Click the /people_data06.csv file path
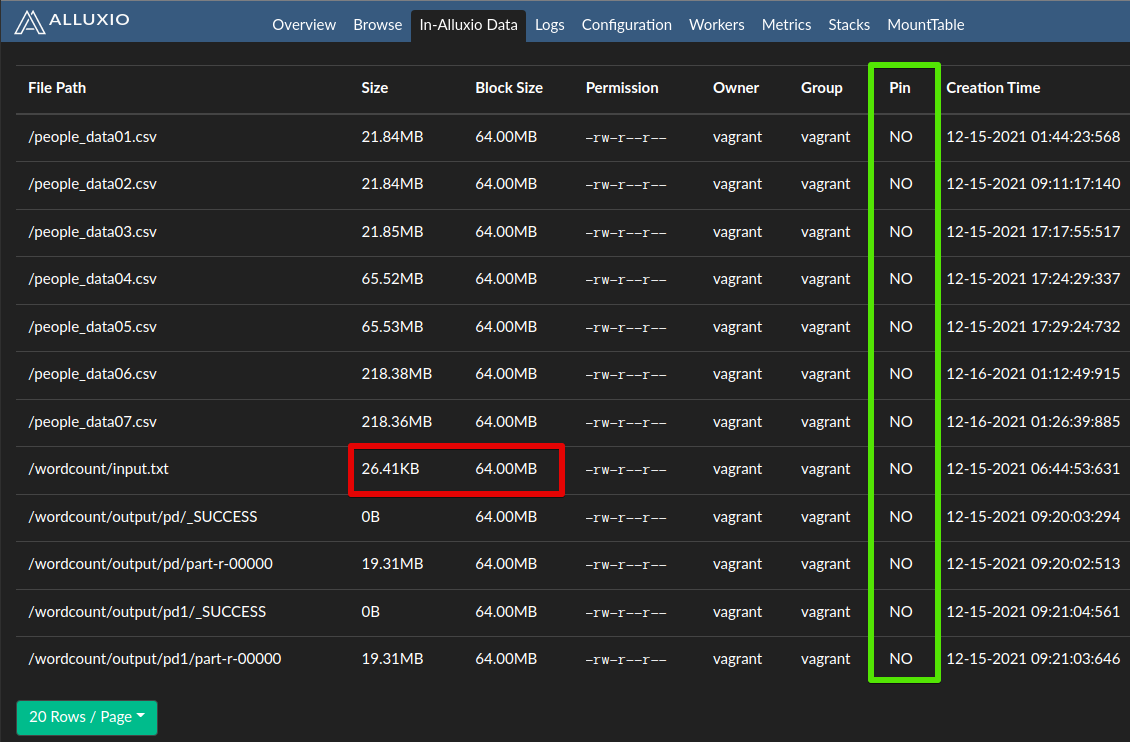1130x742 pixels. [x=92, y=374]
